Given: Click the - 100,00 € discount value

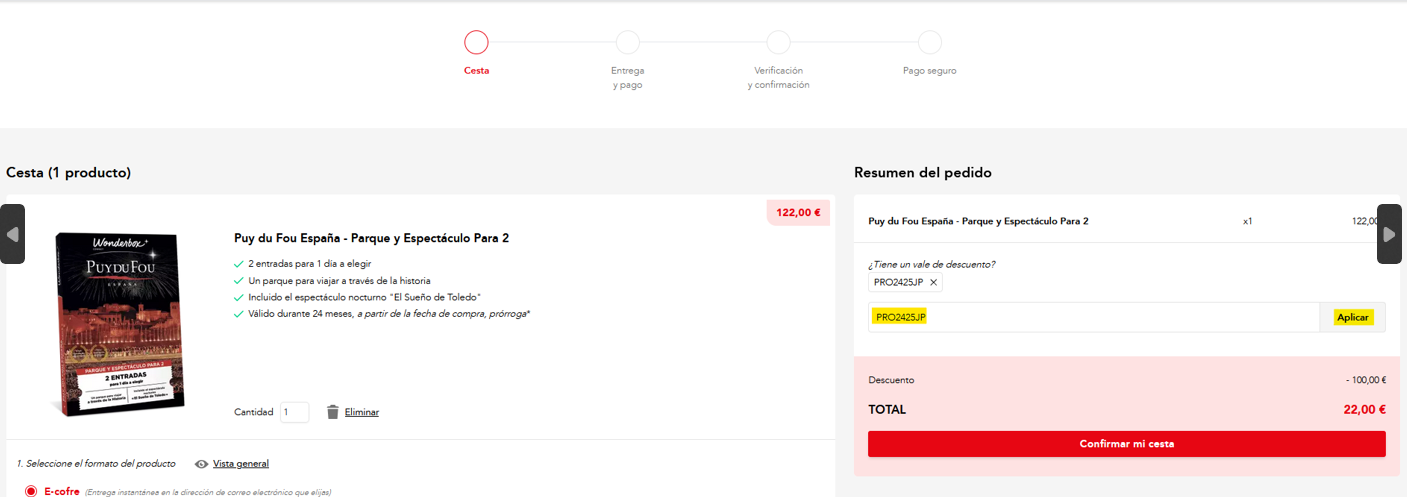Looking at the screenshot, I should [1366, 380].
